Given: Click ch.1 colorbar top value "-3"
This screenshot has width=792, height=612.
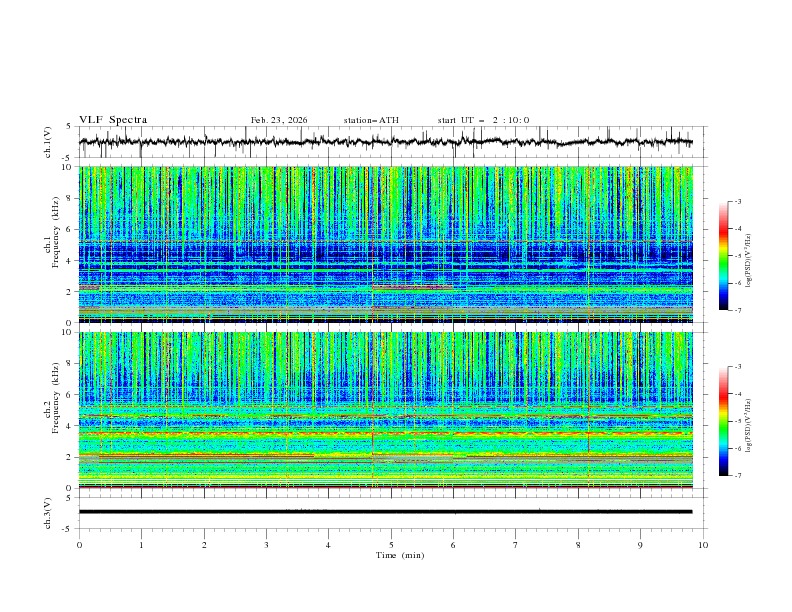Looking at the screenshot, I should (738, 201).
